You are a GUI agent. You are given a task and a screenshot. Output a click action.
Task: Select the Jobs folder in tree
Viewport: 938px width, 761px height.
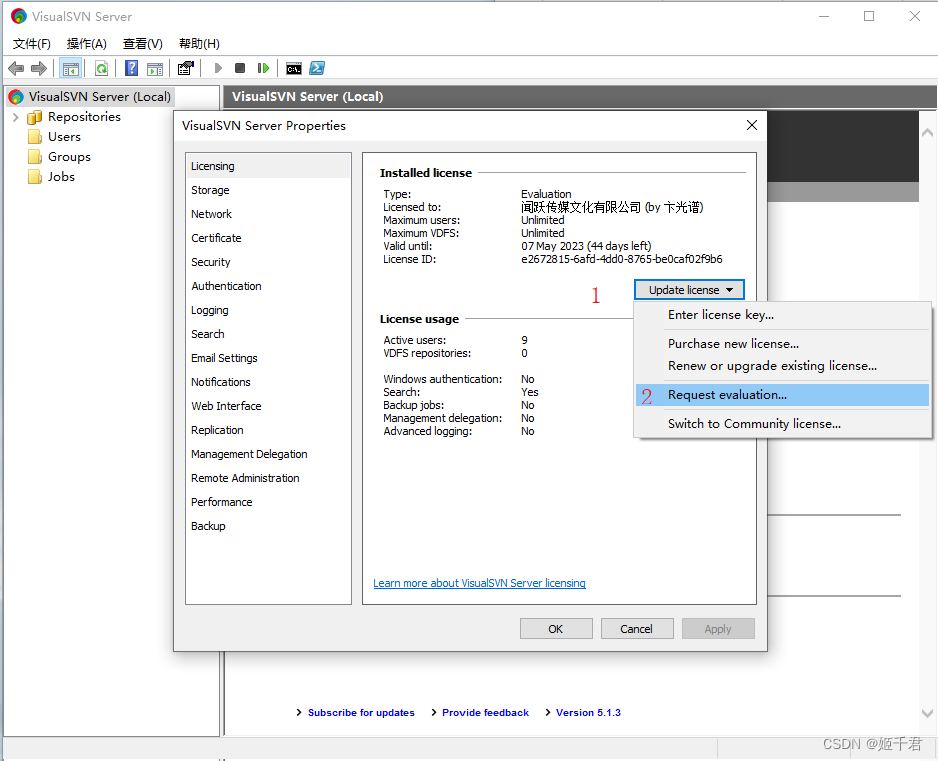tap(51, 177)
